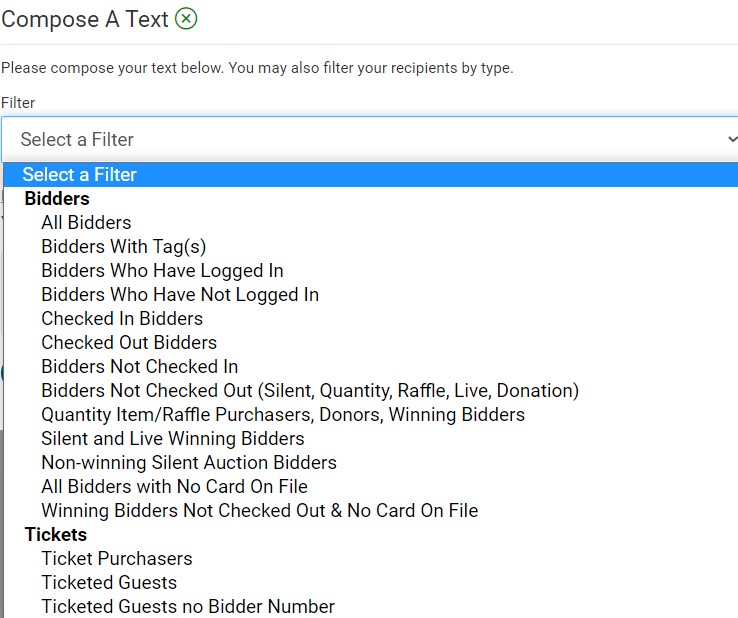The image size is (738, 618).
Task: Choose Non-winning Silent Auction Bidders
Action: [189, 462]
